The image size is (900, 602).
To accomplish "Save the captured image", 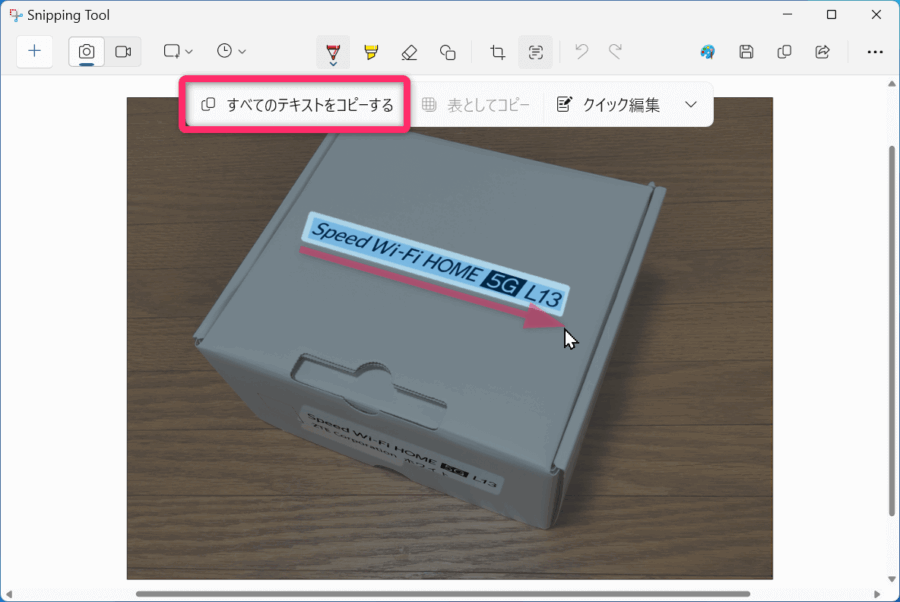I will click(x=746, y=51).
